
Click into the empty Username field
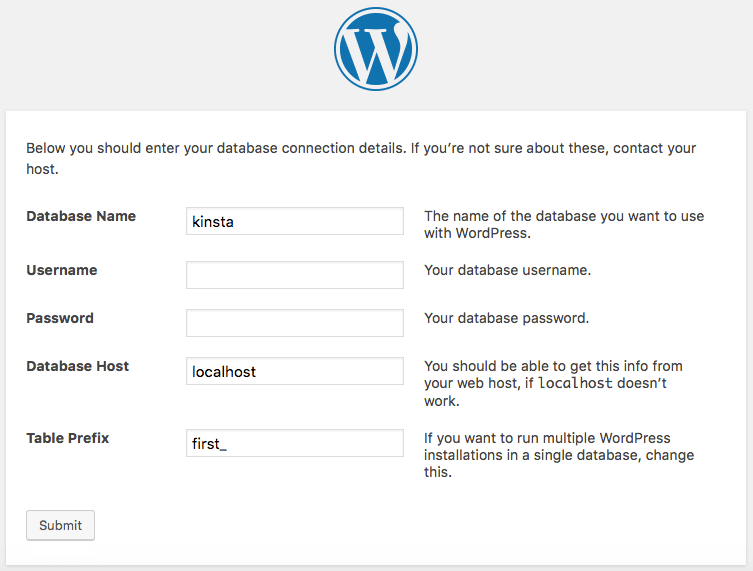pyautogui.click(x=295, y=275)
